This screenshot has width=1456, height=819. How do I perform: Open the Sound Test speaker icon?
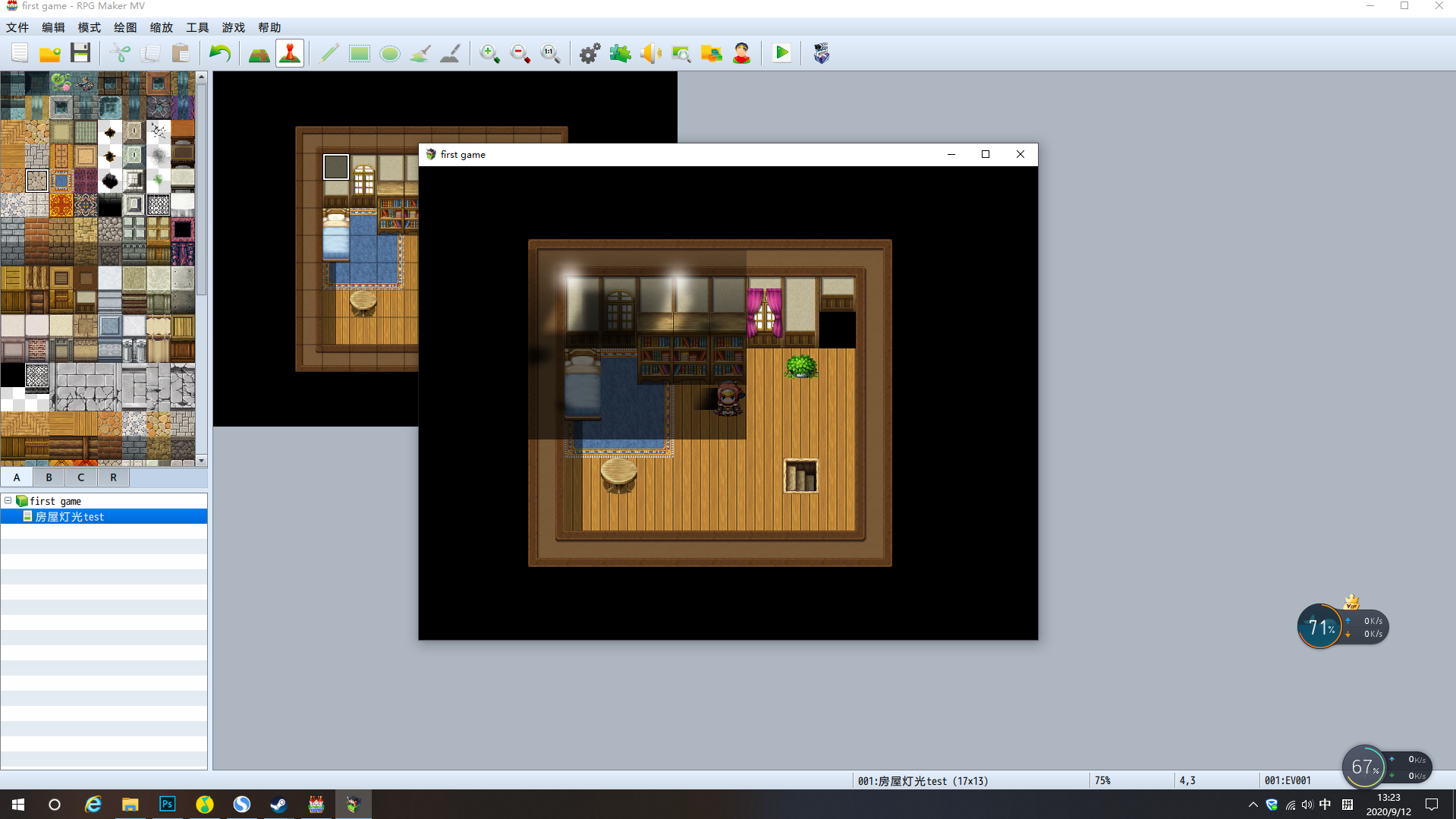click(x=651, y=53)
